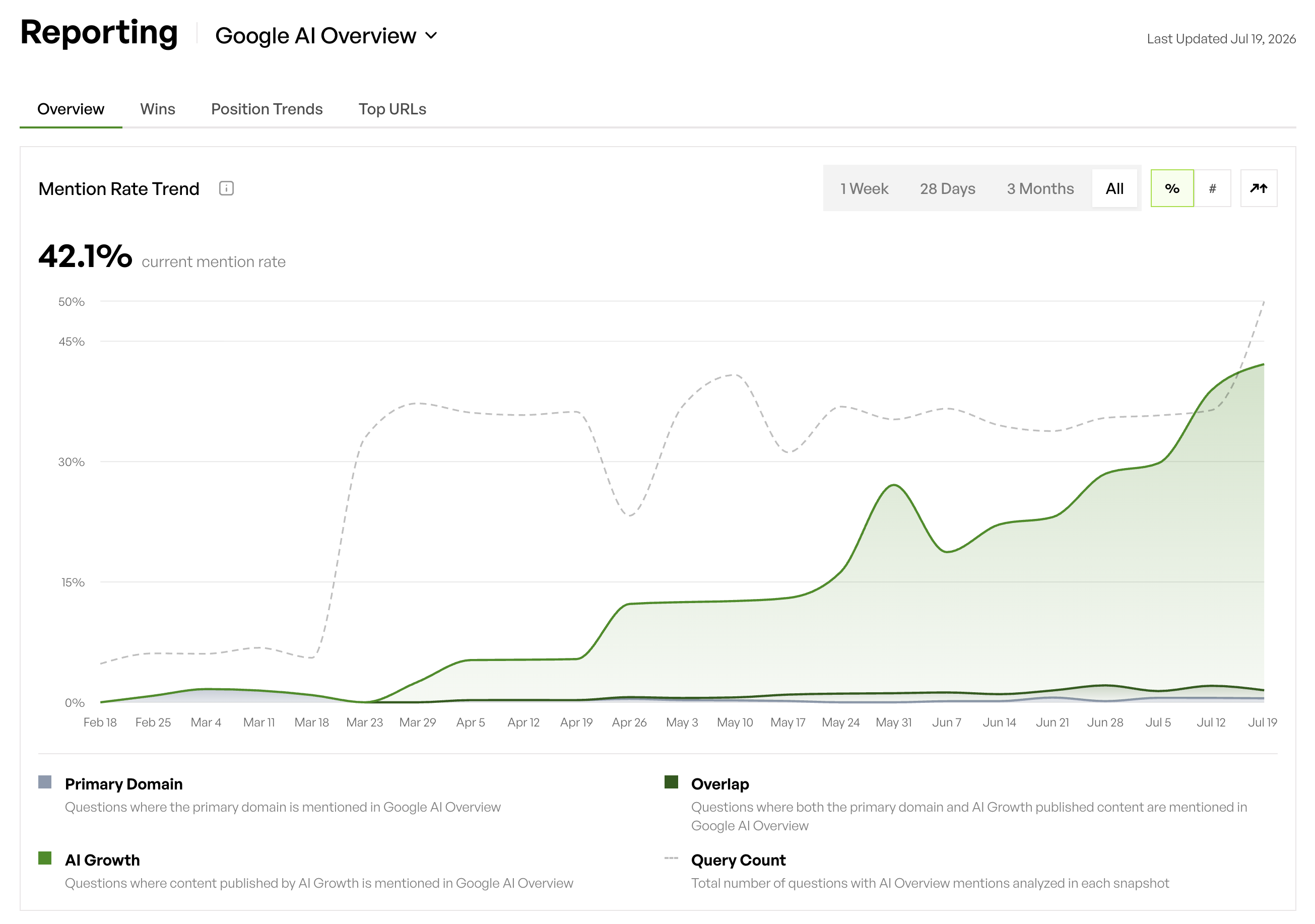Click the Jun 28 x-axis label

coord(1105,722)
